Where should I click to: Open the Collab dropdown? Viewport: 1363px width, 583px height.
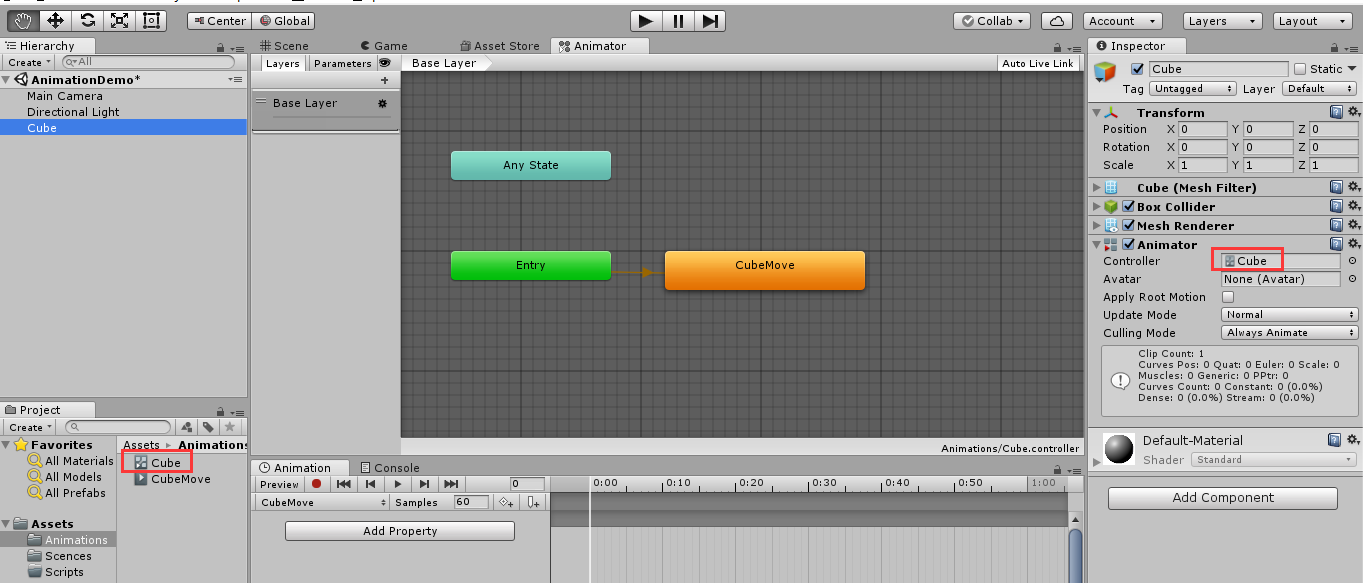[x=992, y=20]
